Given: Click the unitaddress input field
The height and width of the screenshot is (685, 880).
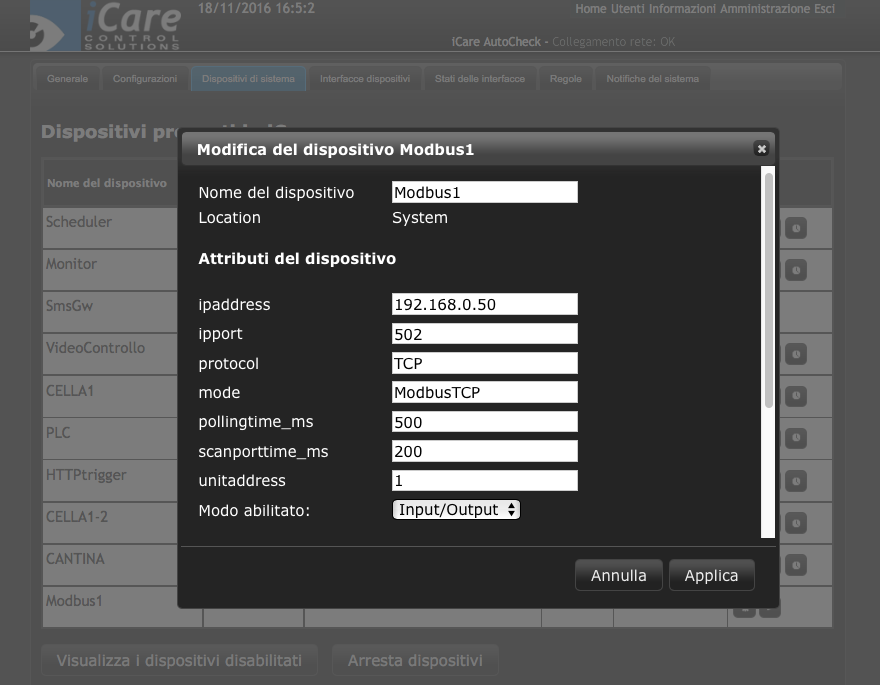Looking at the screenshot, I should (485, 481).
